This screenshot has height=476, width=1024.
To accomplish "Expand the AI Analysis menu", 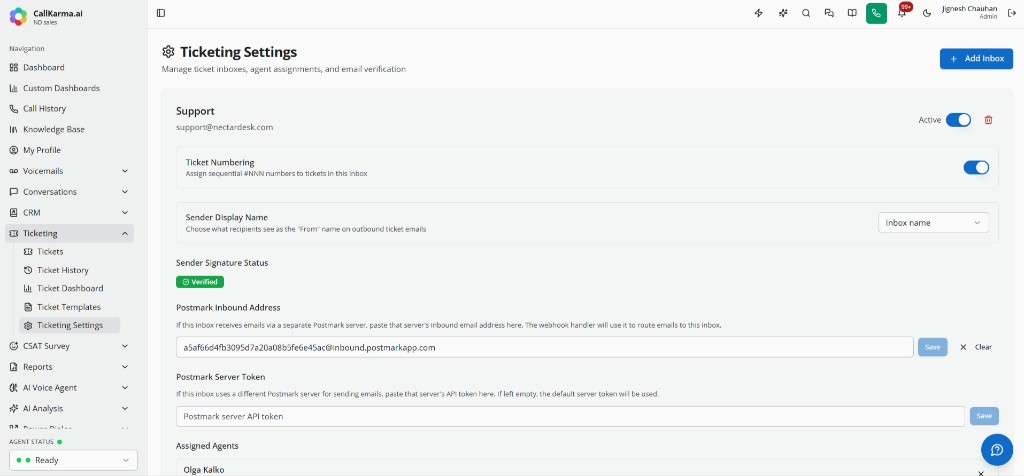I will tap(69, 409).
